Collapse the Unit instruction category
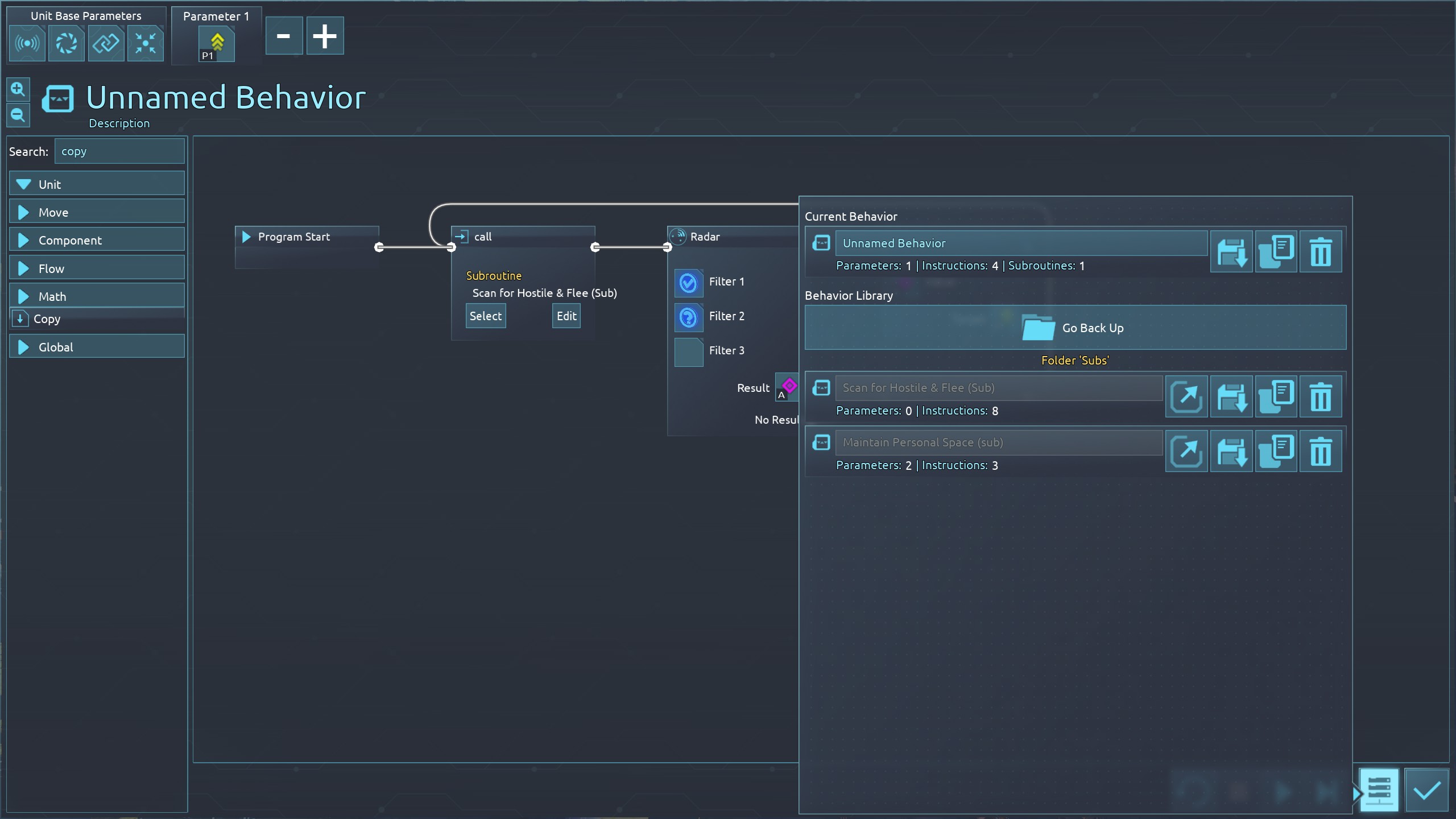The width and height of the screenshot is (1456, 819). (97, 184)
